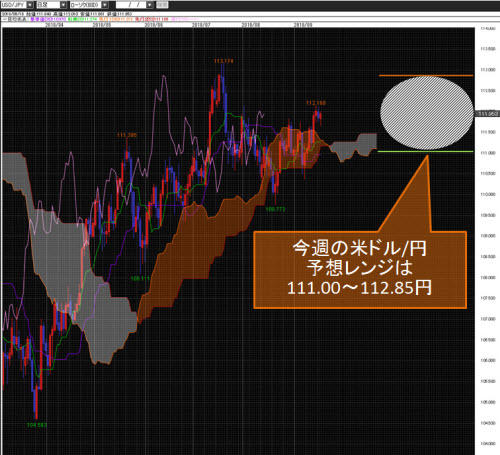Click the current price tag on price axis

(488, 114)
